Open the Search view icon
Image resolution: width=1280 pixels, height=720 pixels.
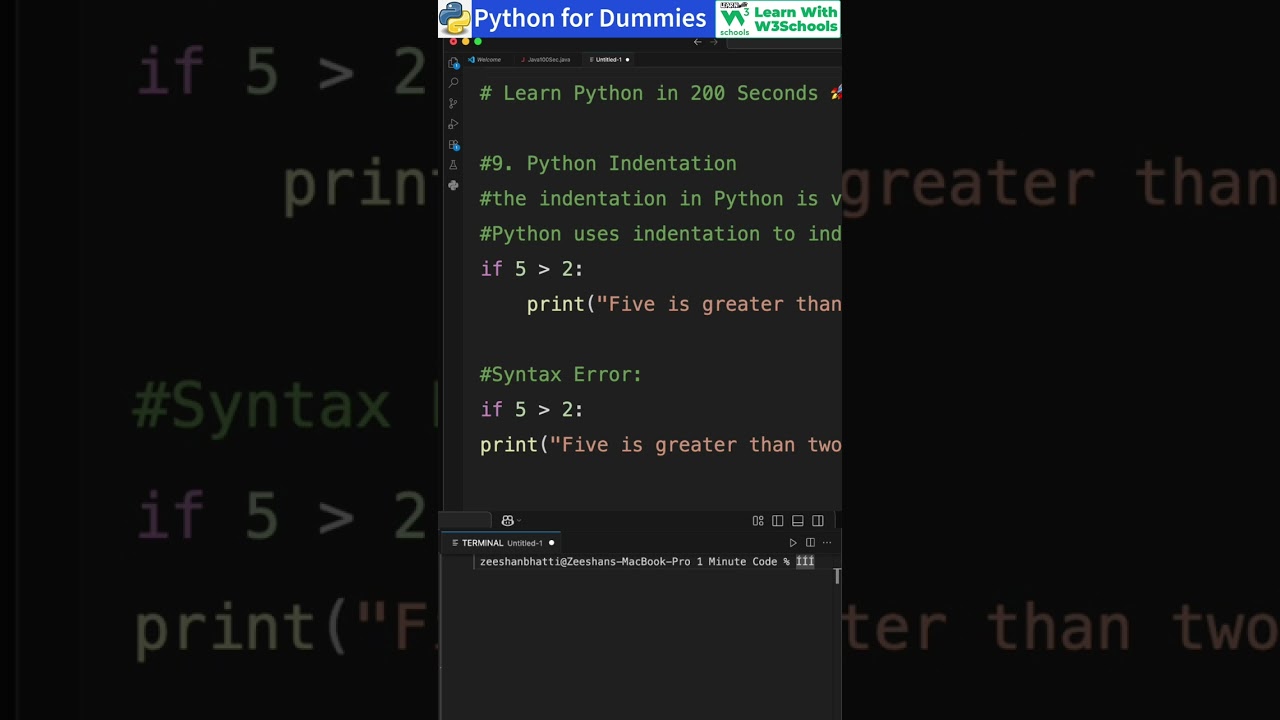pos(453,83)
